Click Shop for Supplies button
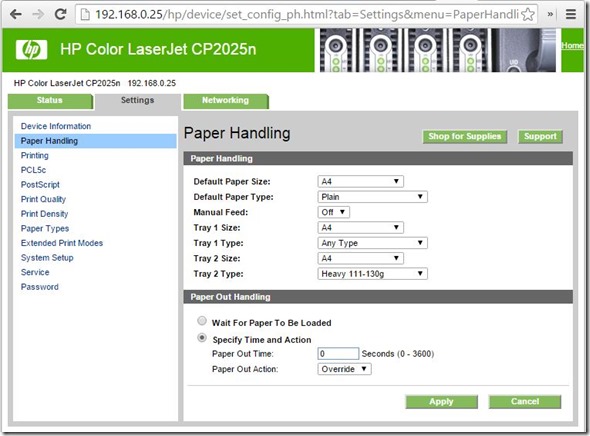This screenshot has width=590, height=436. [x=465, y=137]
